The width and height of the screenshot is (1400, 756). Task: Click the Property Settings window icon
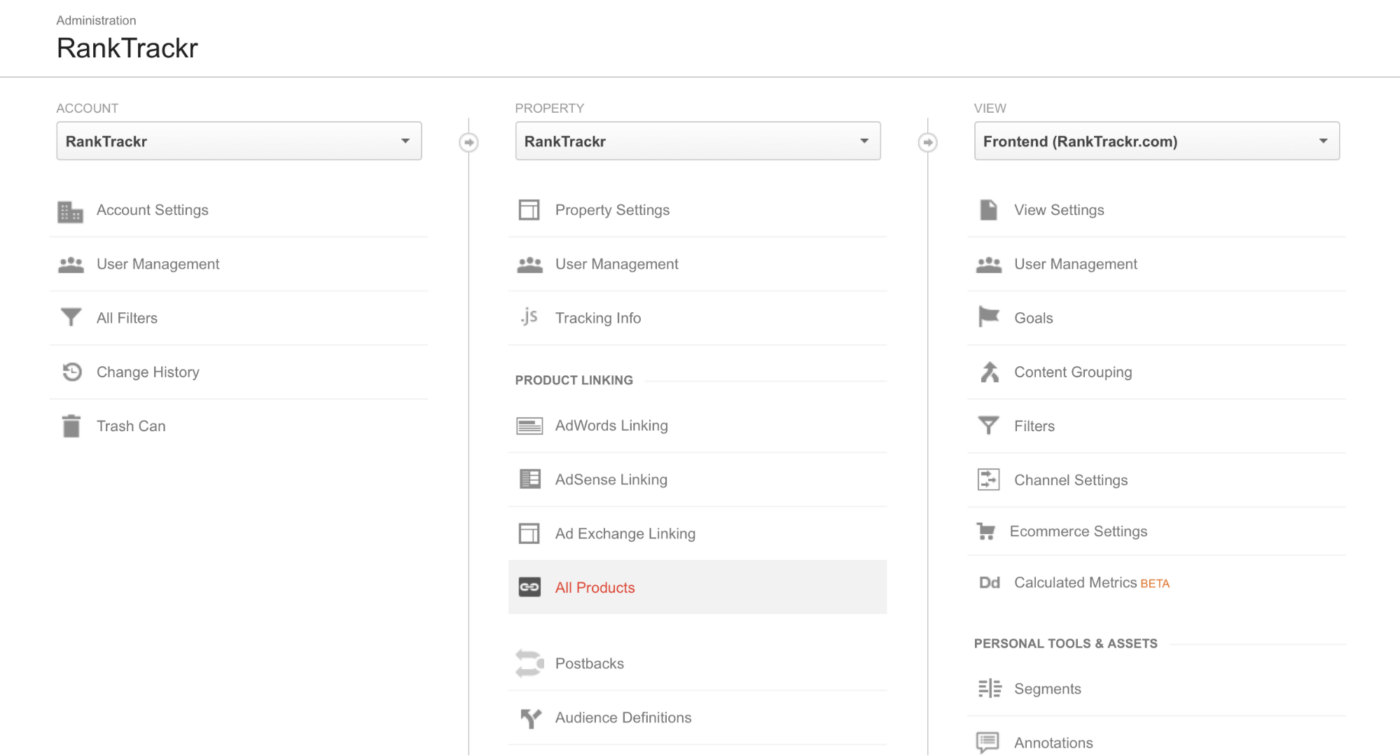point(529,210)
